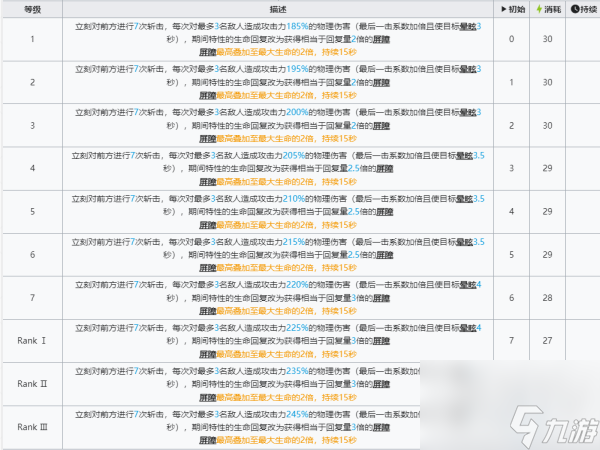The width and height of the screenshot is (600, 450).
Task: Click cost value 28 in level 7 row
Action: coord(548,298)
